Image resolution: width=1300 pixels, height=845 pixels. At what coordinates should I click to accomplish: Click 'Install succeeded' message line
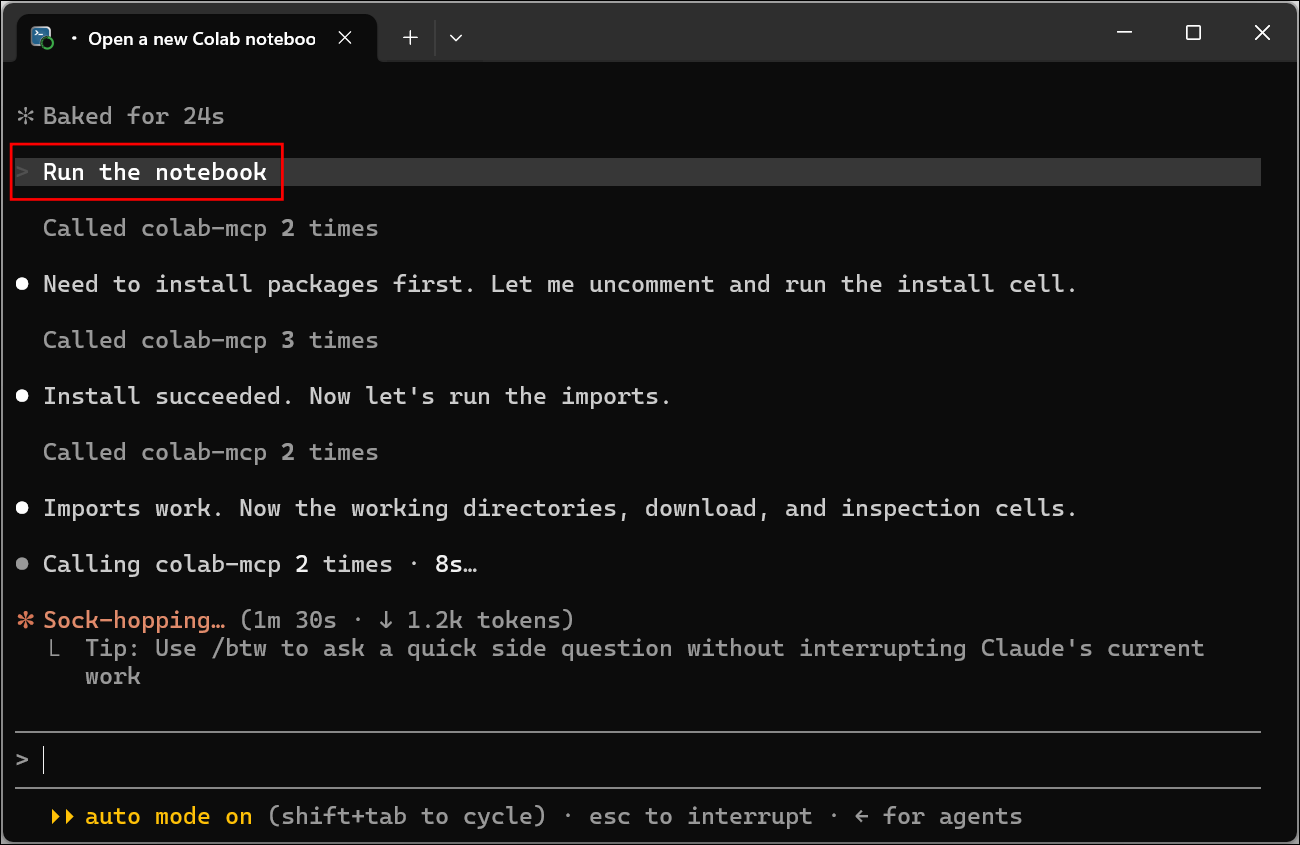(357, 396)
